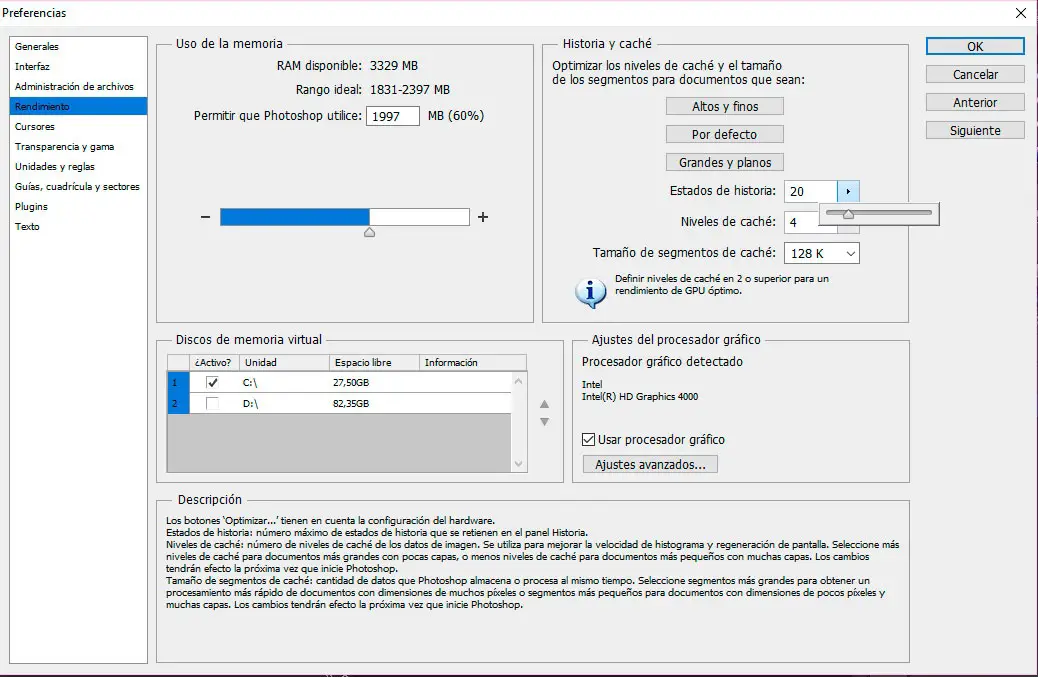Move selected scratch disk down with arrow

point(544,422)
